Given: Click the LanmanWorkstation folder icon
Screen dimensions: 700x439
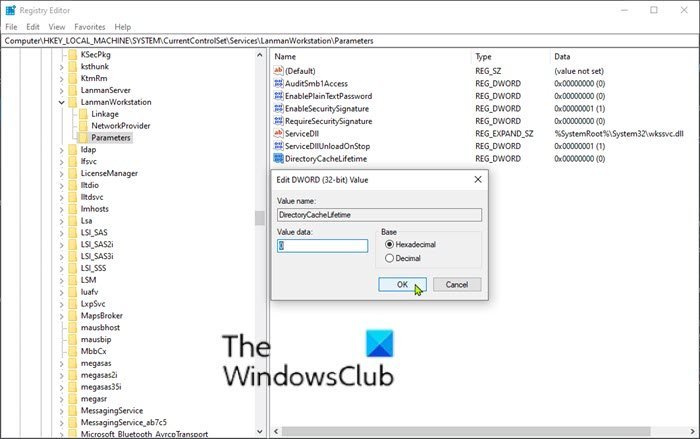Looking at the screenshot, I should tap(73, 102).
